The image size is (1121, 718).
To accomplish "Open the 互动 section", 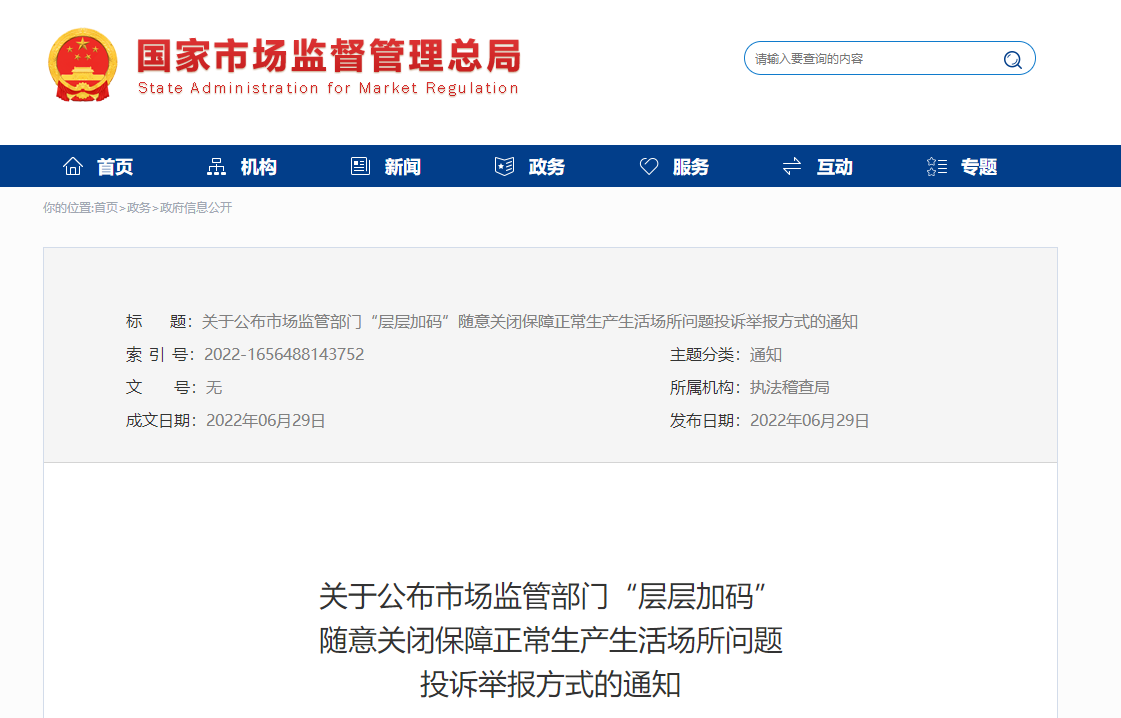I will coord(833,166).
